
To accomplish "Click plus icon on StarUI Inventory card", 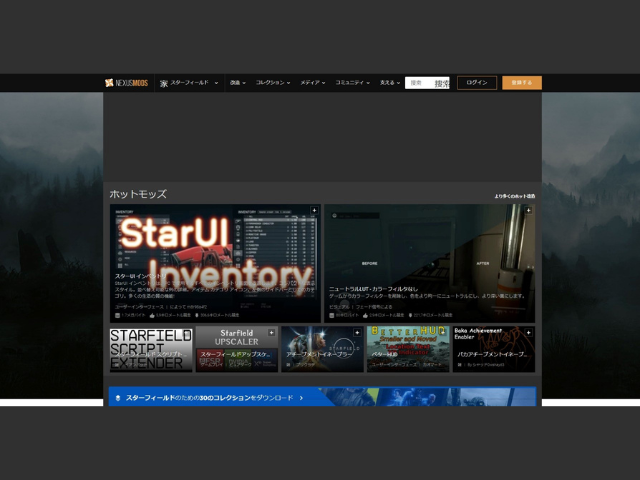I will [314, 210].
